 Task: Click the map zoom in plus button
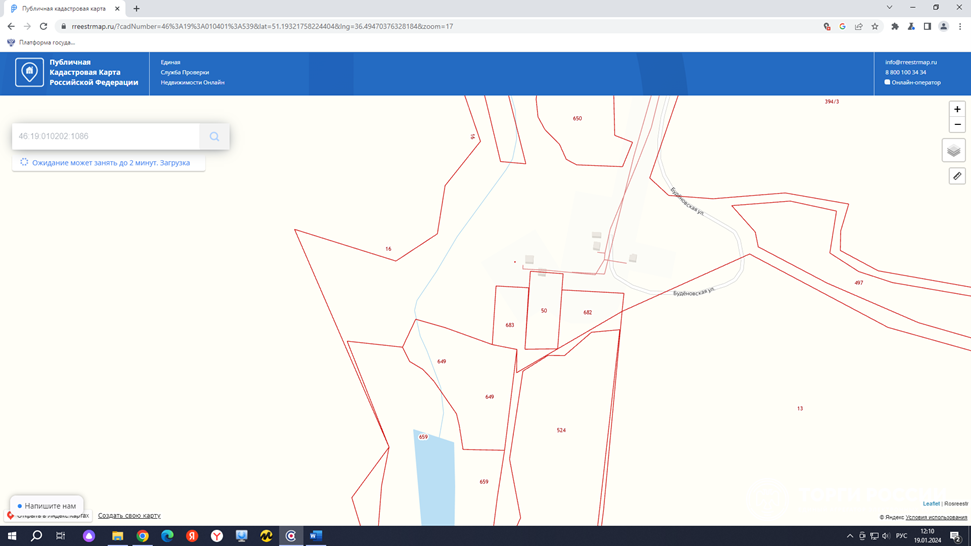[957, 109]
